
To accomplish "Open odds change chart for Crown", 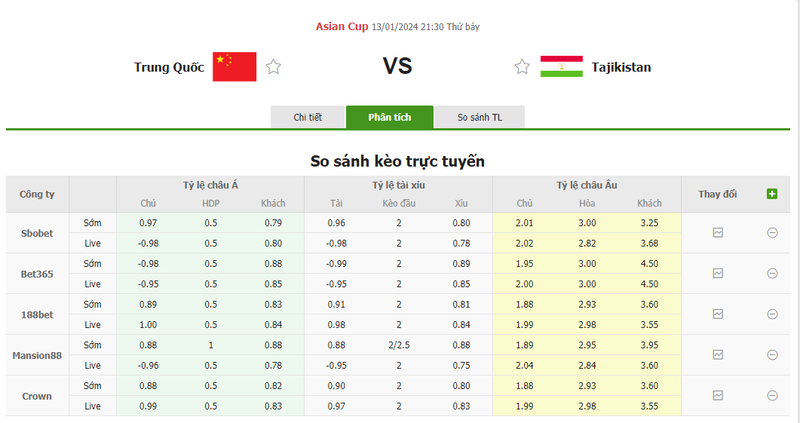I will (x=717, y=396).
